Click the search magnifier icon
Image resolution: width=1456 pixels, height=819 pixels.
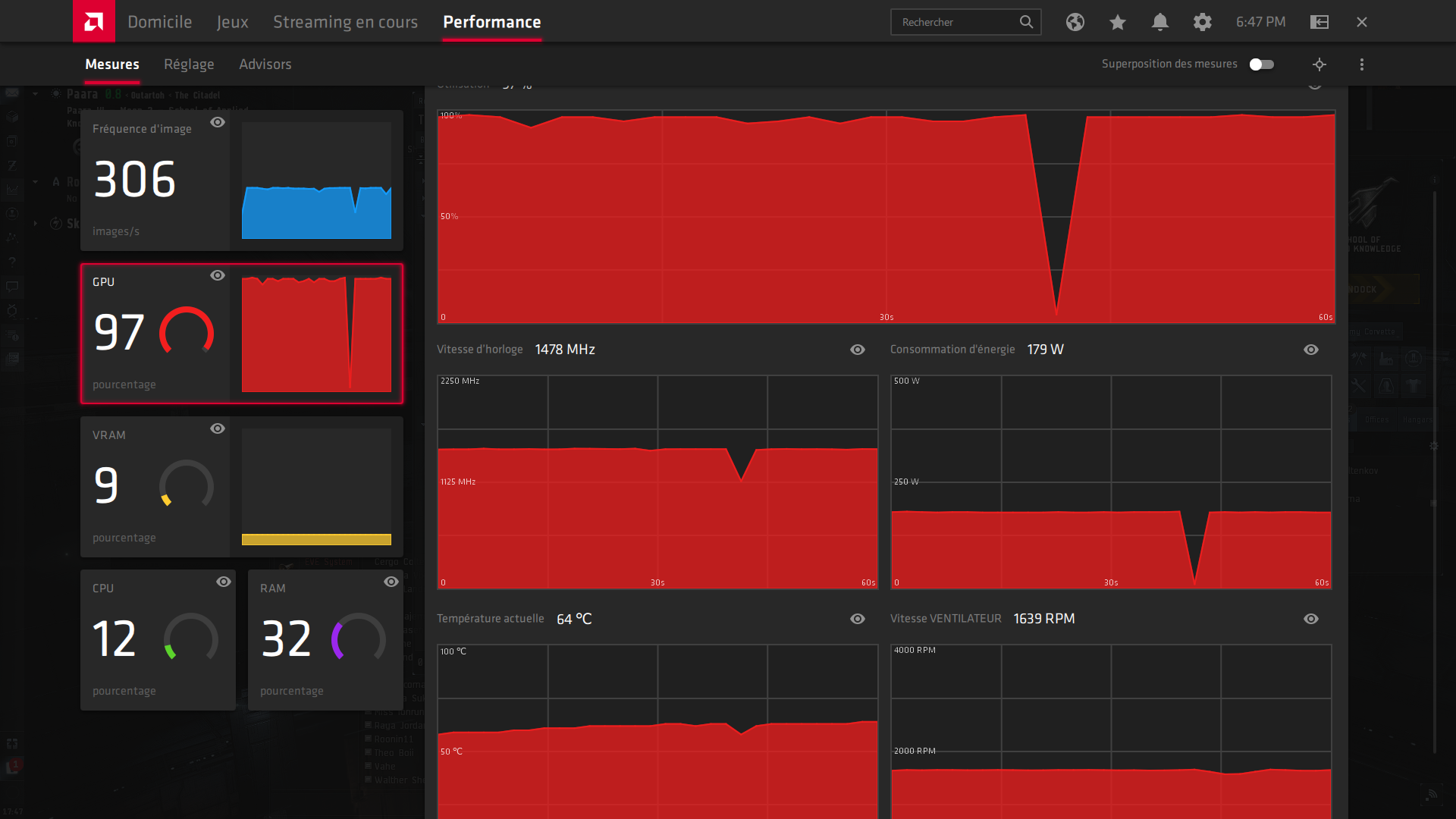tap(1026, 22)
